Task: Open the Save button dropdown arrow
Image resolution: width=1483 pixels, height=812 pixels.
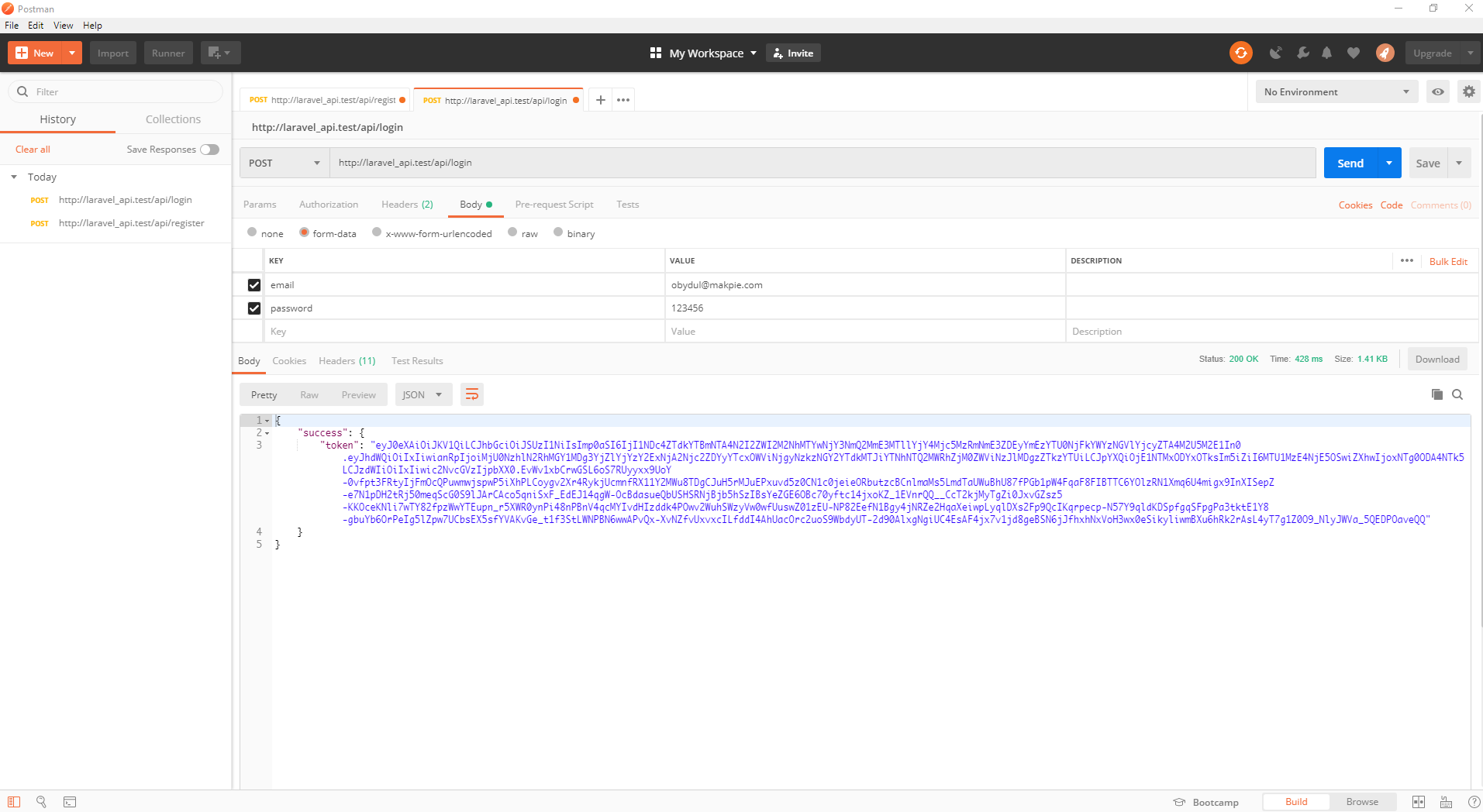Action: [x=1459, y=163]
